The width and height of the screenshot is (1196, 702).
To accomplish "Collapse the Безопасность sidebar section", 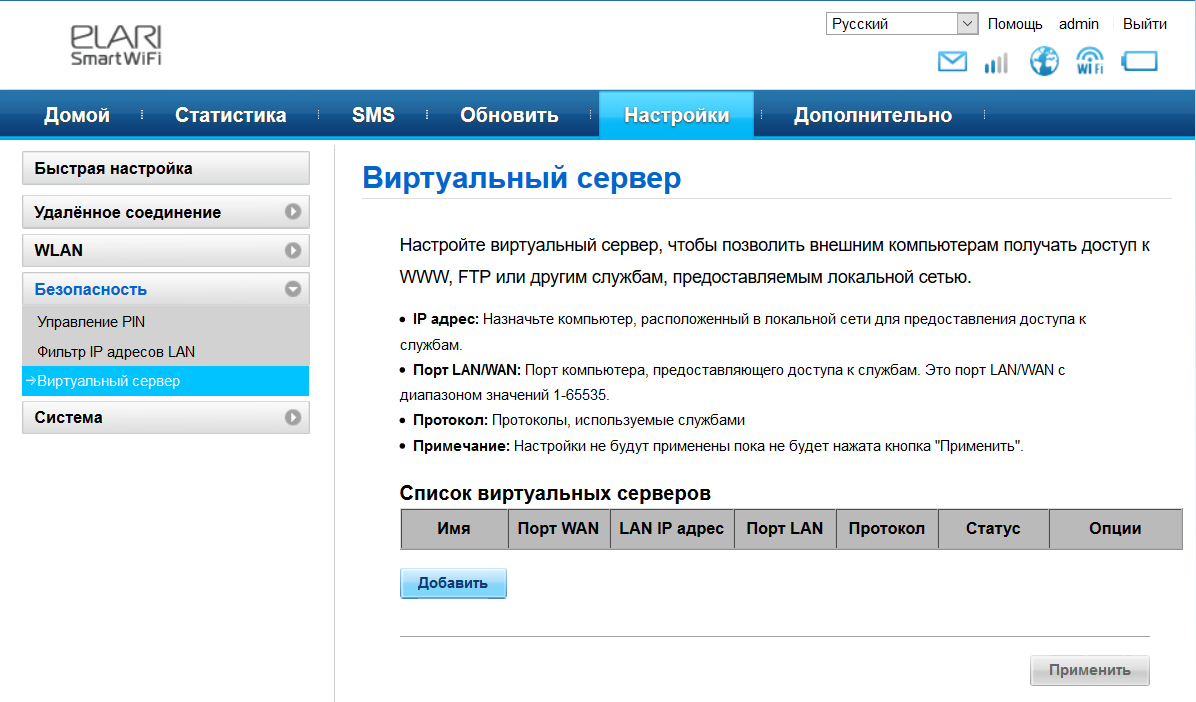I will point(166,289).
